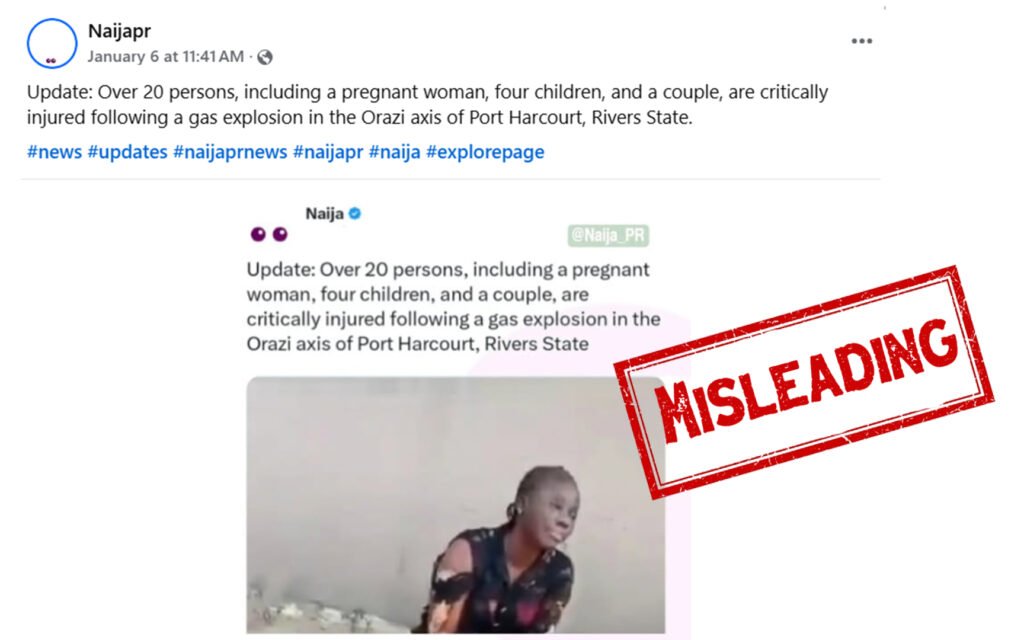This screenshot has height=640, width=1024.
Task: Open the three-dot post options menu
Action: (x=861, y=41)
